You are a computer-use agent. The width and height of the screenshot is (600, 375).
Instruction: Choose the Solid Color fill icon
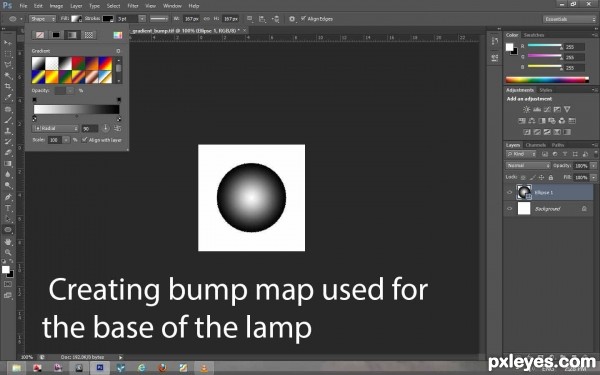(56, 35)
